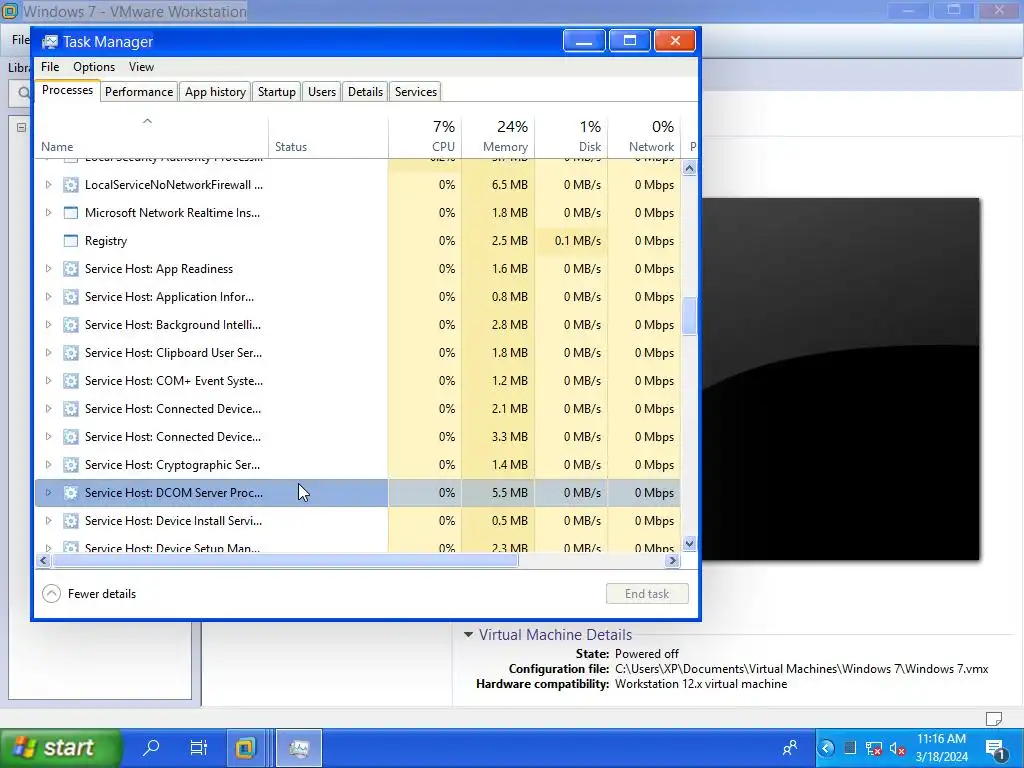Switch to VMware Workstation taskbar icon

coord(246,748)
